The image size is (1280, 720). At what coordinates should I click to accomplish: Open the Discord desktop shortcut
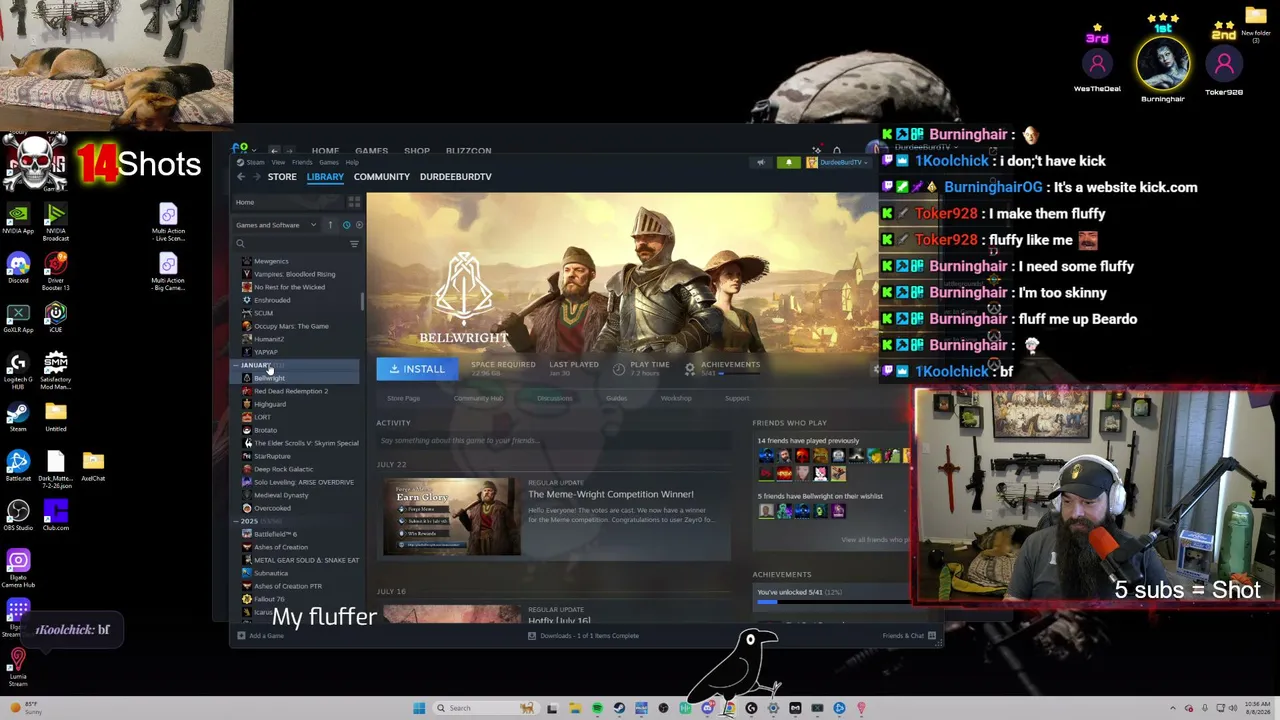(x=18, y=267)
